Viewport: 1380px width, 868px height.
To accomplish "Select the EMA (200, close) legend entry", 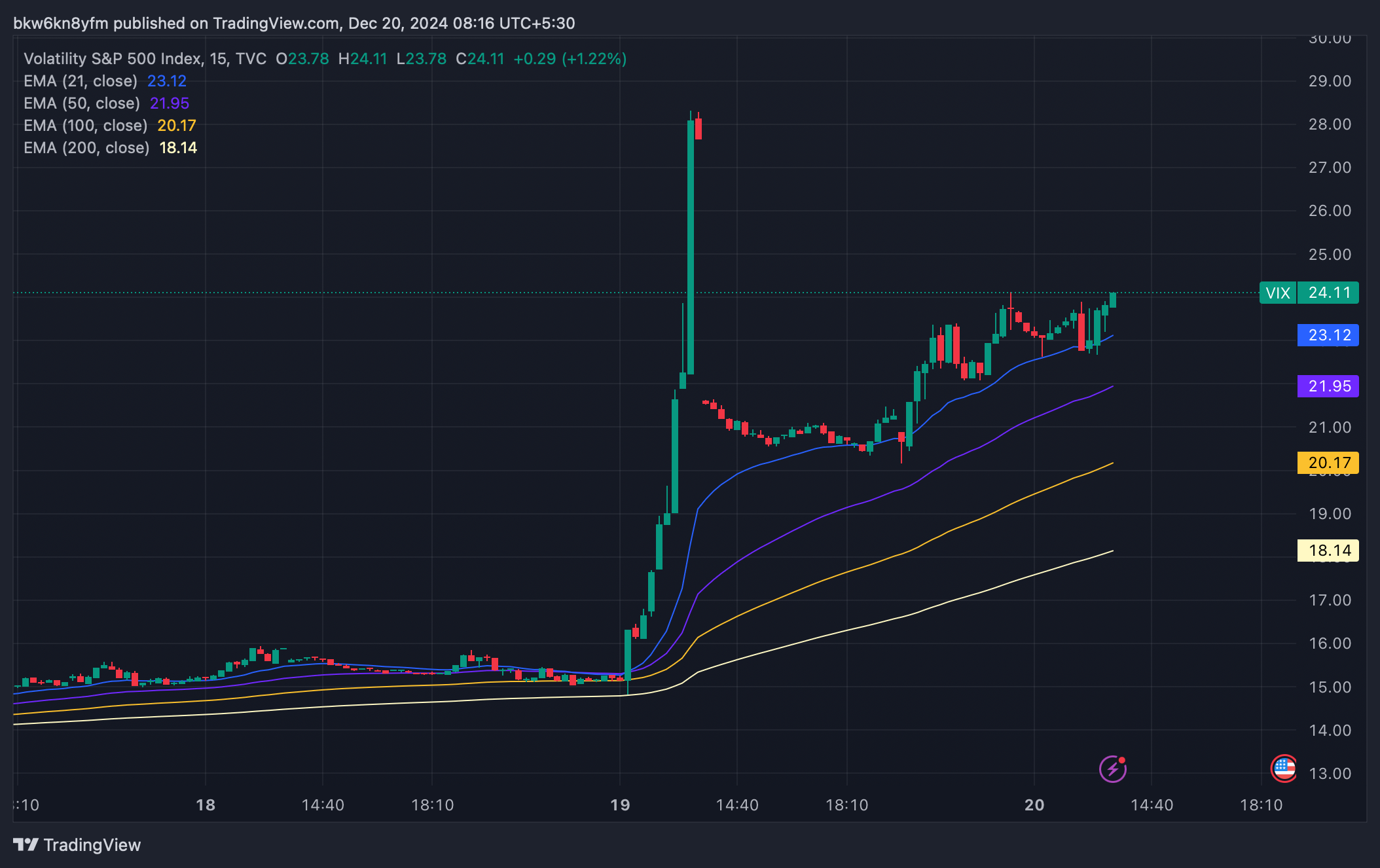I will 86,148.
